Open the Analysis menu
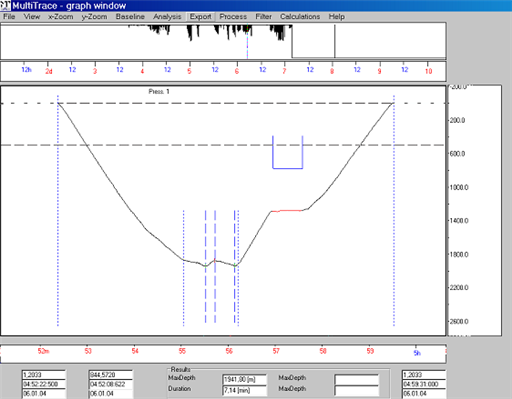This screenshot has width=512, height=399. pyautogui.click(x=167, y=17)
